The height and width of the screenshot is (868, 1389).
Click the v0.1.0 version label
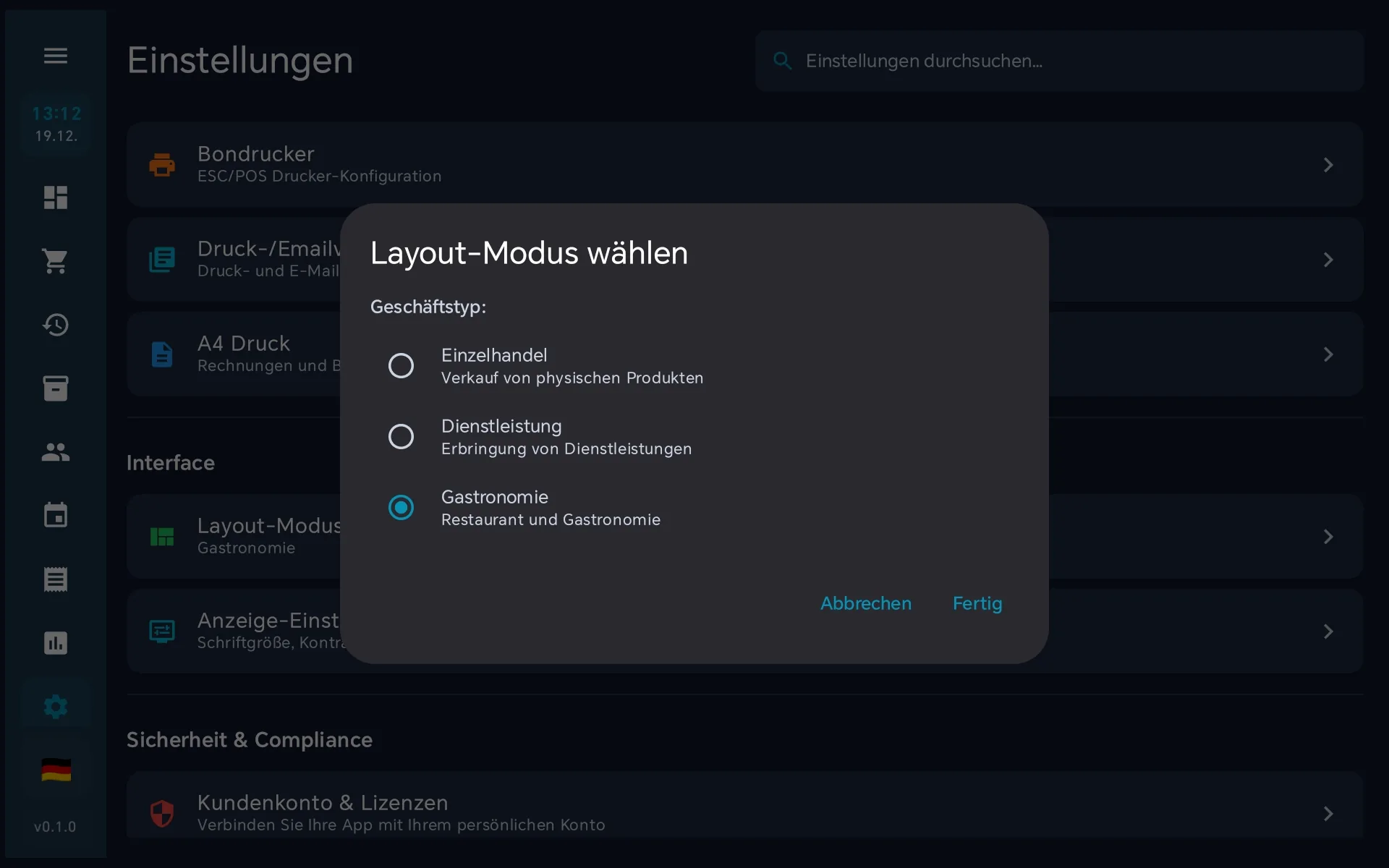(55, 826)
